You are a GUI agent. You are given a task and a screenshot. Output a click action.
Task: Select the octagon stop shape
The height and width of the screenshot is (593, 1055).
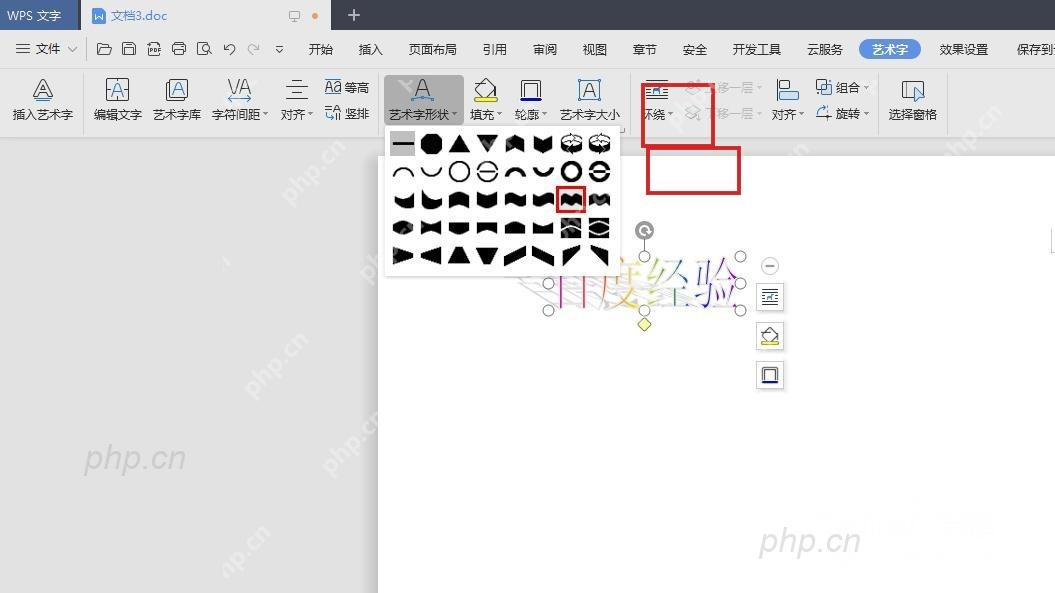click(431, 143)
